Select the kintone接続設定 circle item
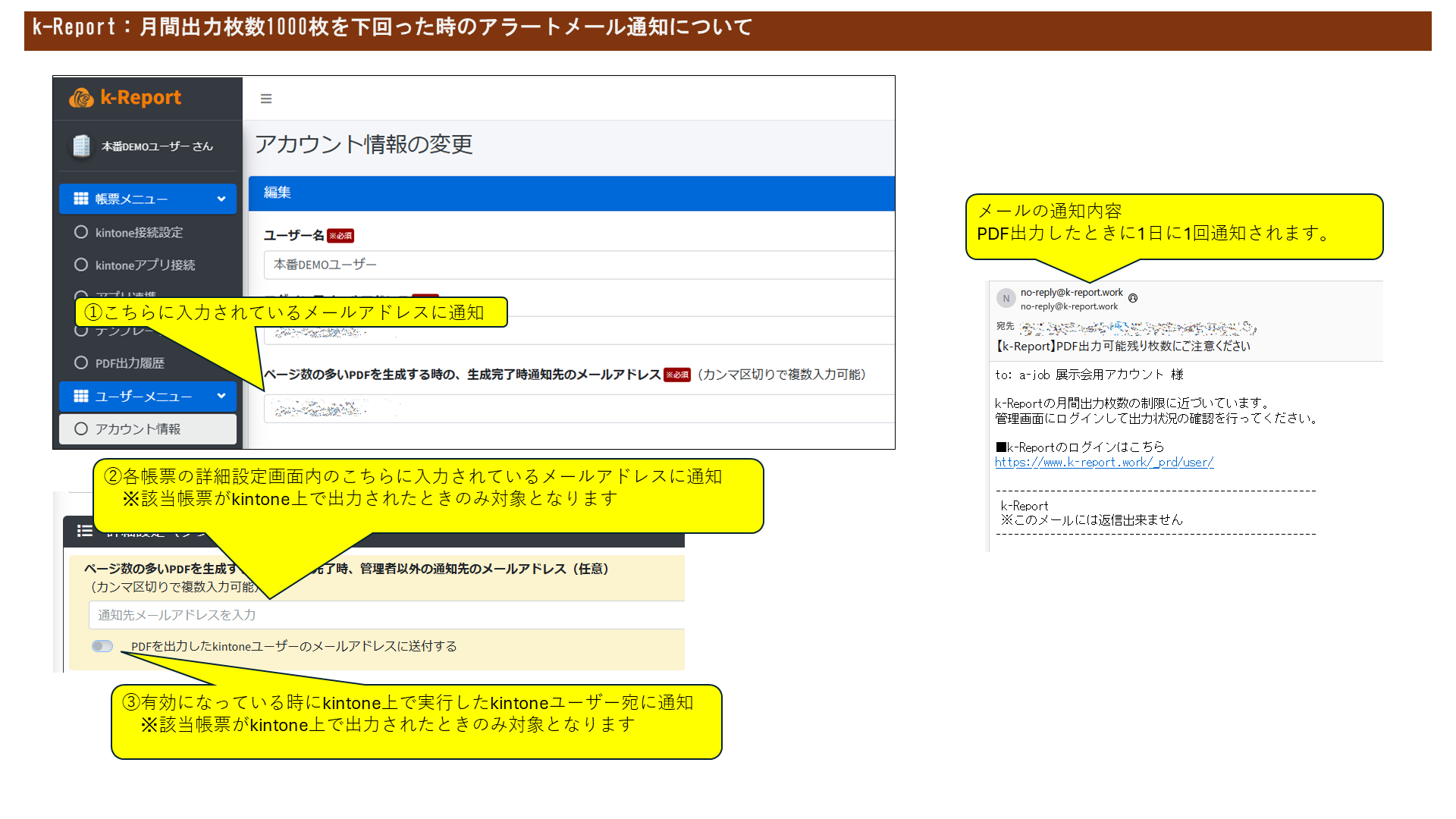Screen dimensions: 1456x819 coord(81,232)
